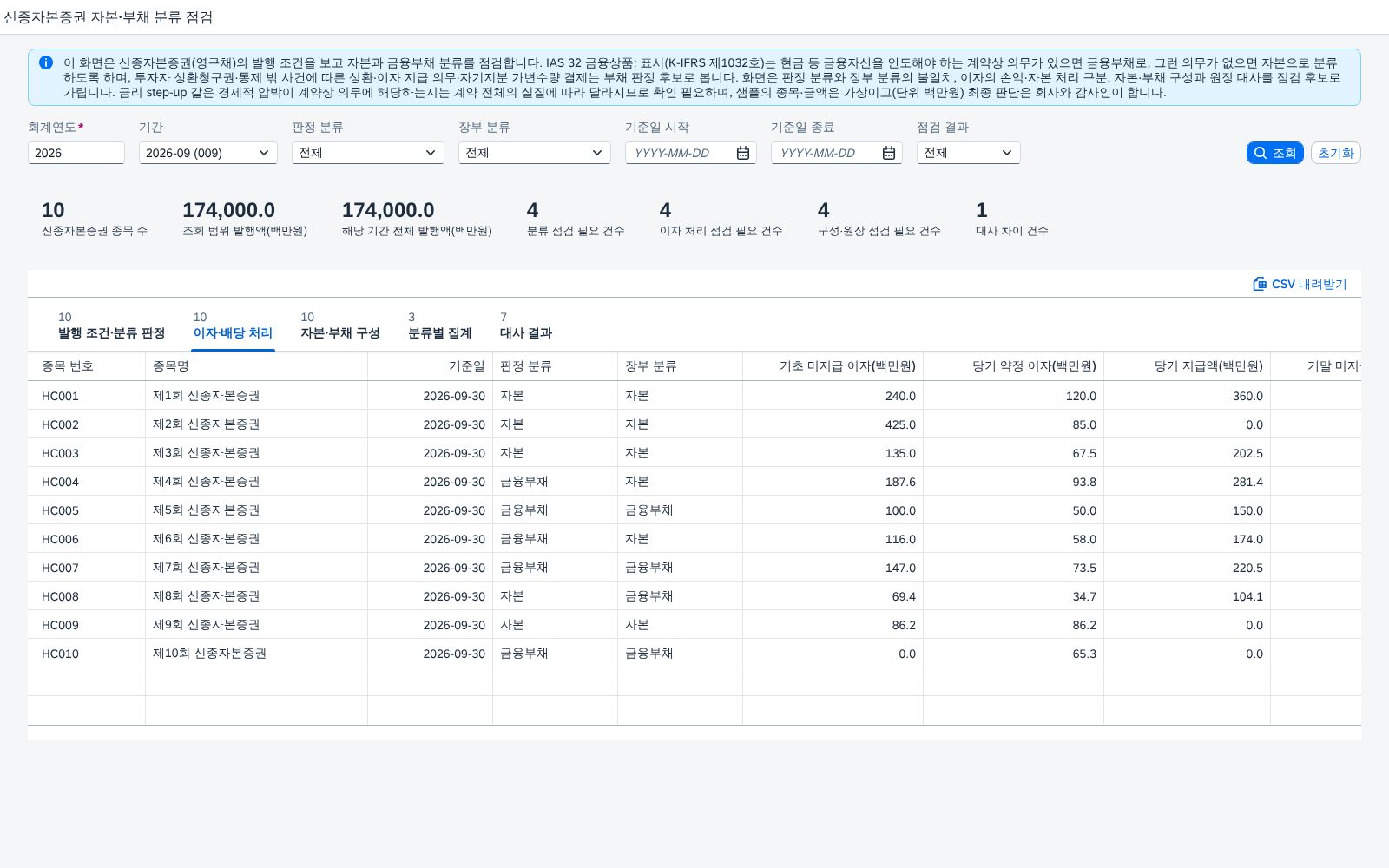Switch to the 분류별 집계 tab
The image size is (1389, 868).
(440, 325)
